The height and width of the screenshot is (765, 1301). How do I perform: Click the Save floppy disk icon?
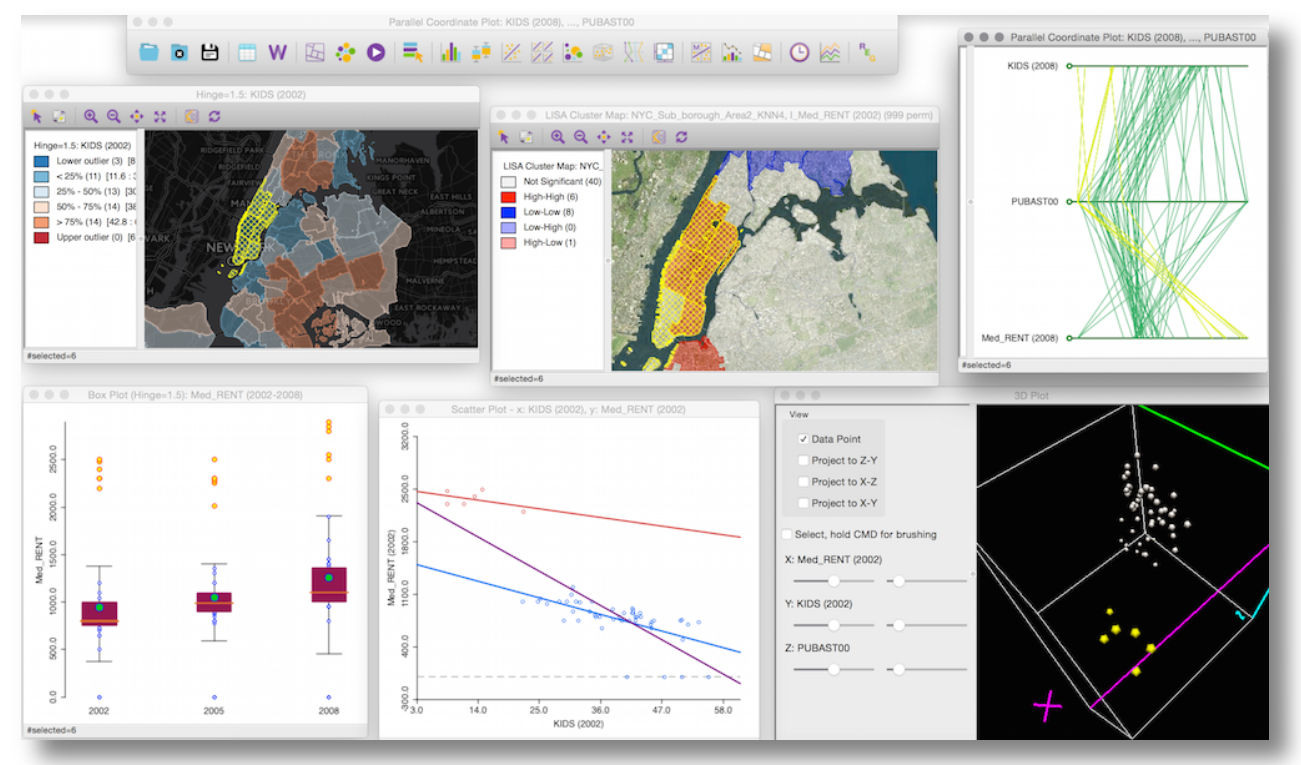(x=210, y=53)
